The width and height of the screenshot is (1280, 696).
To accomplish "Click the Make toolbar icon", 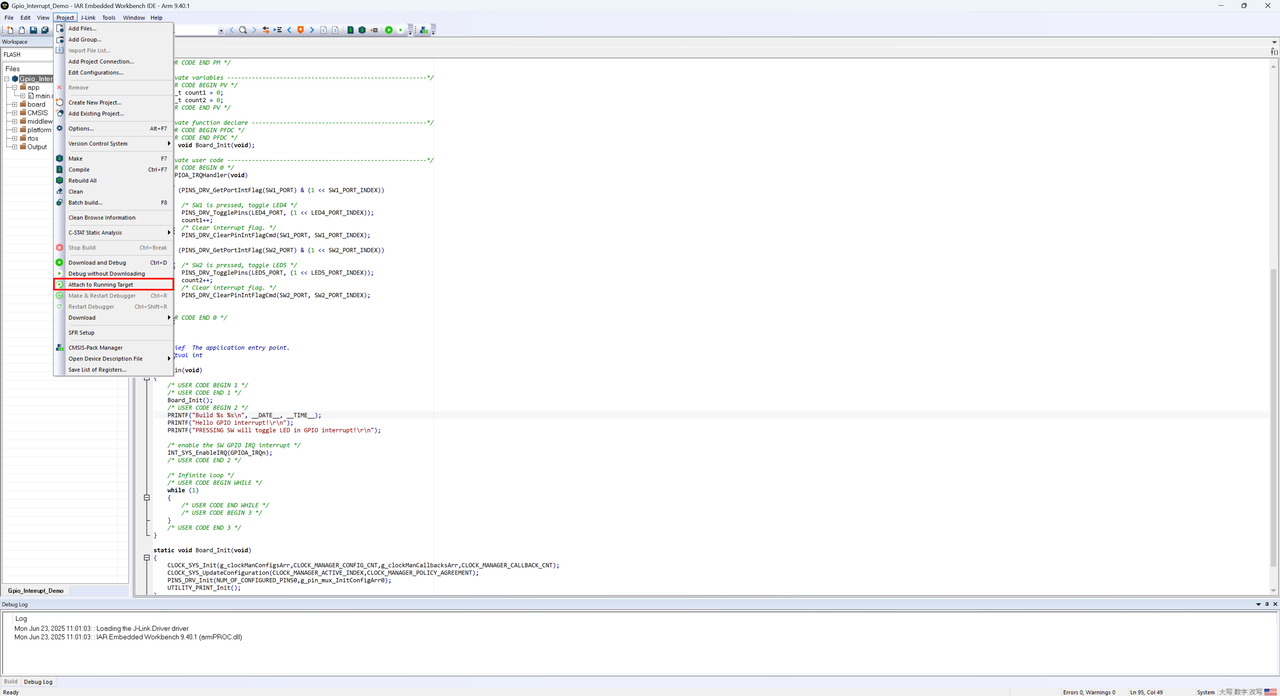I will coord(362,30).
